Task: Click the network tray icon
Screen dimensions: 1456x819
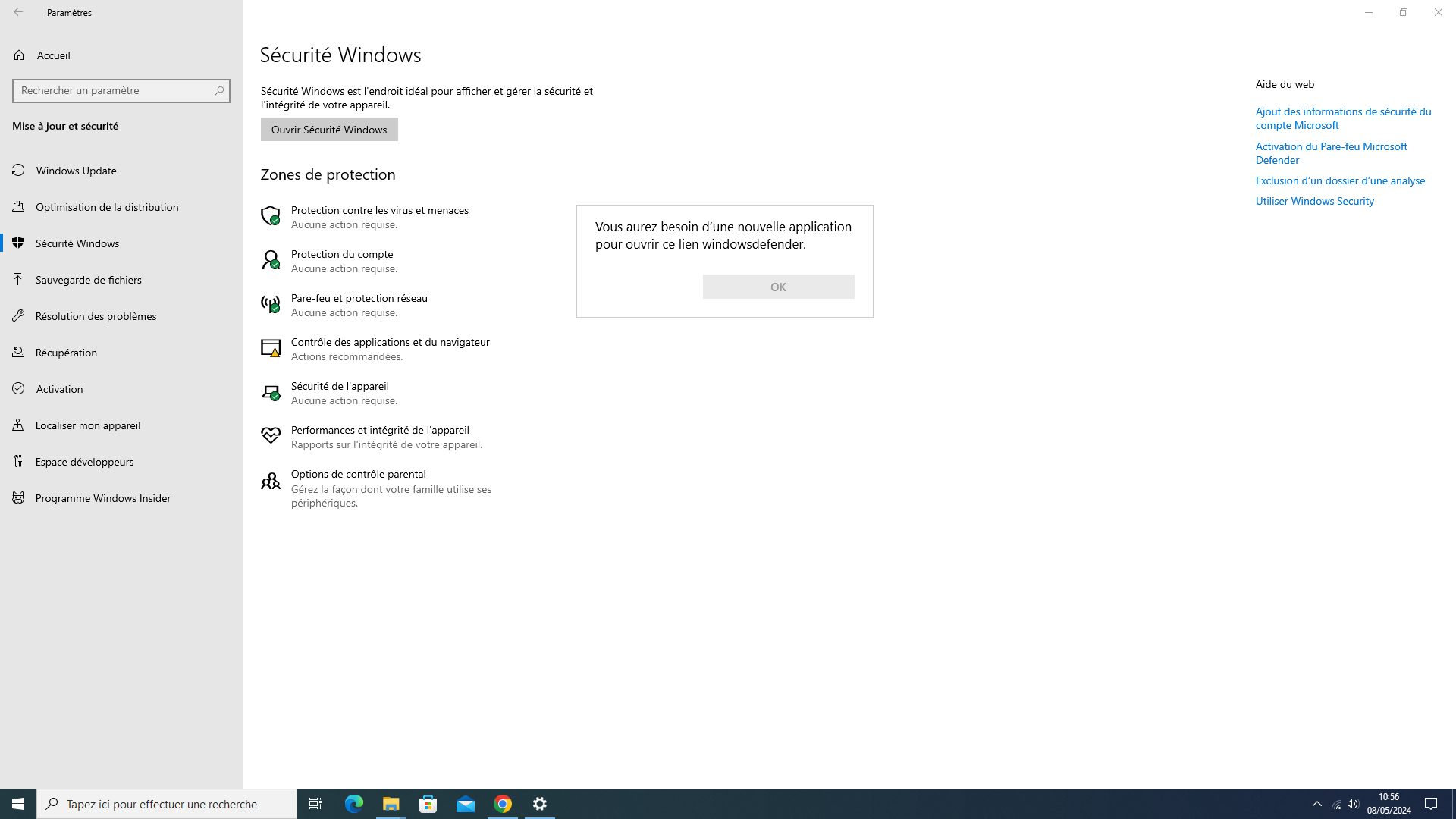Action: [1336, 804]
